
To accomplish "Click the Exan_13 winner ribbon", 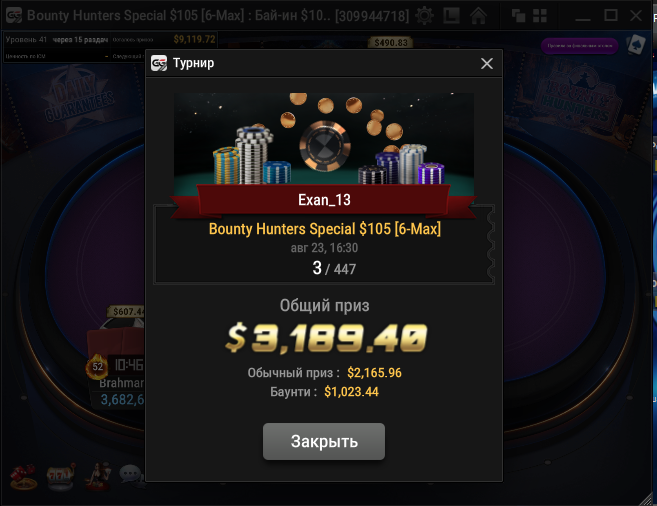I will [324, 200].
